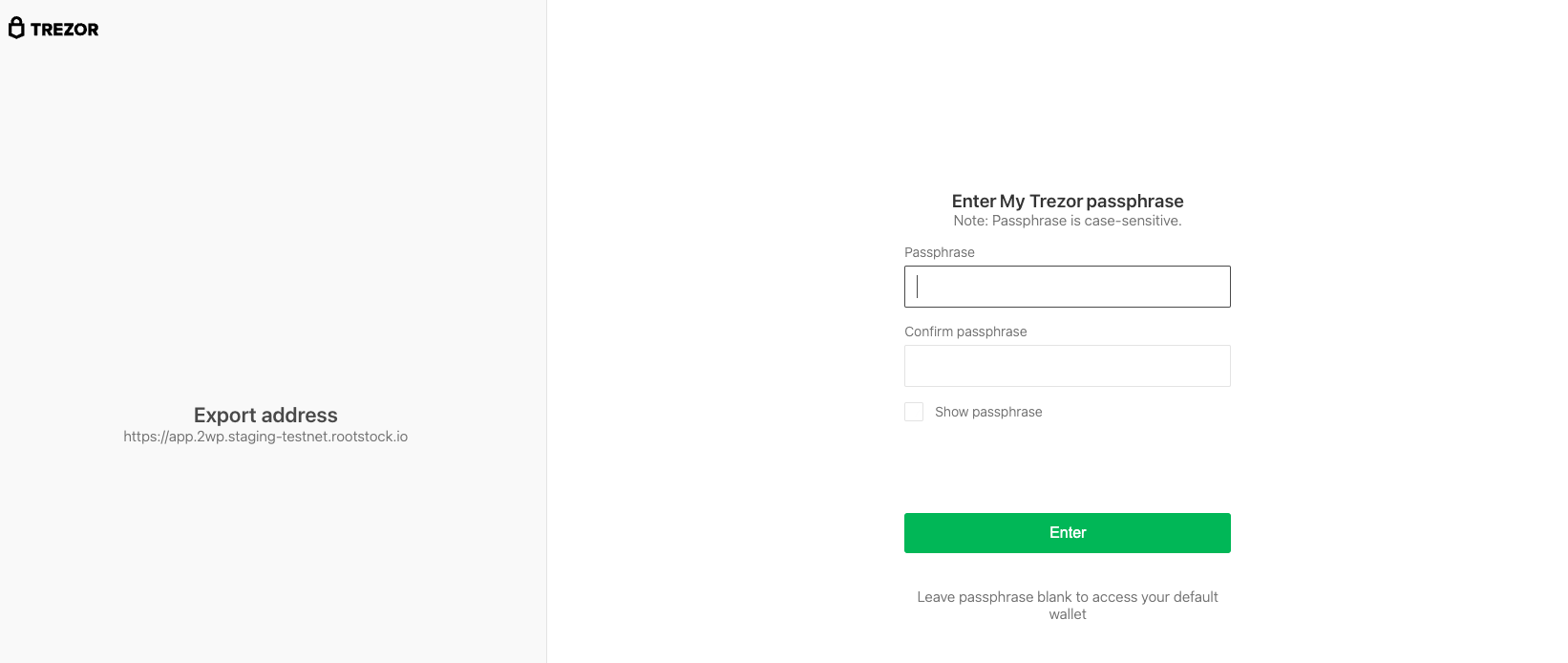Click inside the Confirm passphrase box
1568x663 pixels.
(x=1067, y=365)
